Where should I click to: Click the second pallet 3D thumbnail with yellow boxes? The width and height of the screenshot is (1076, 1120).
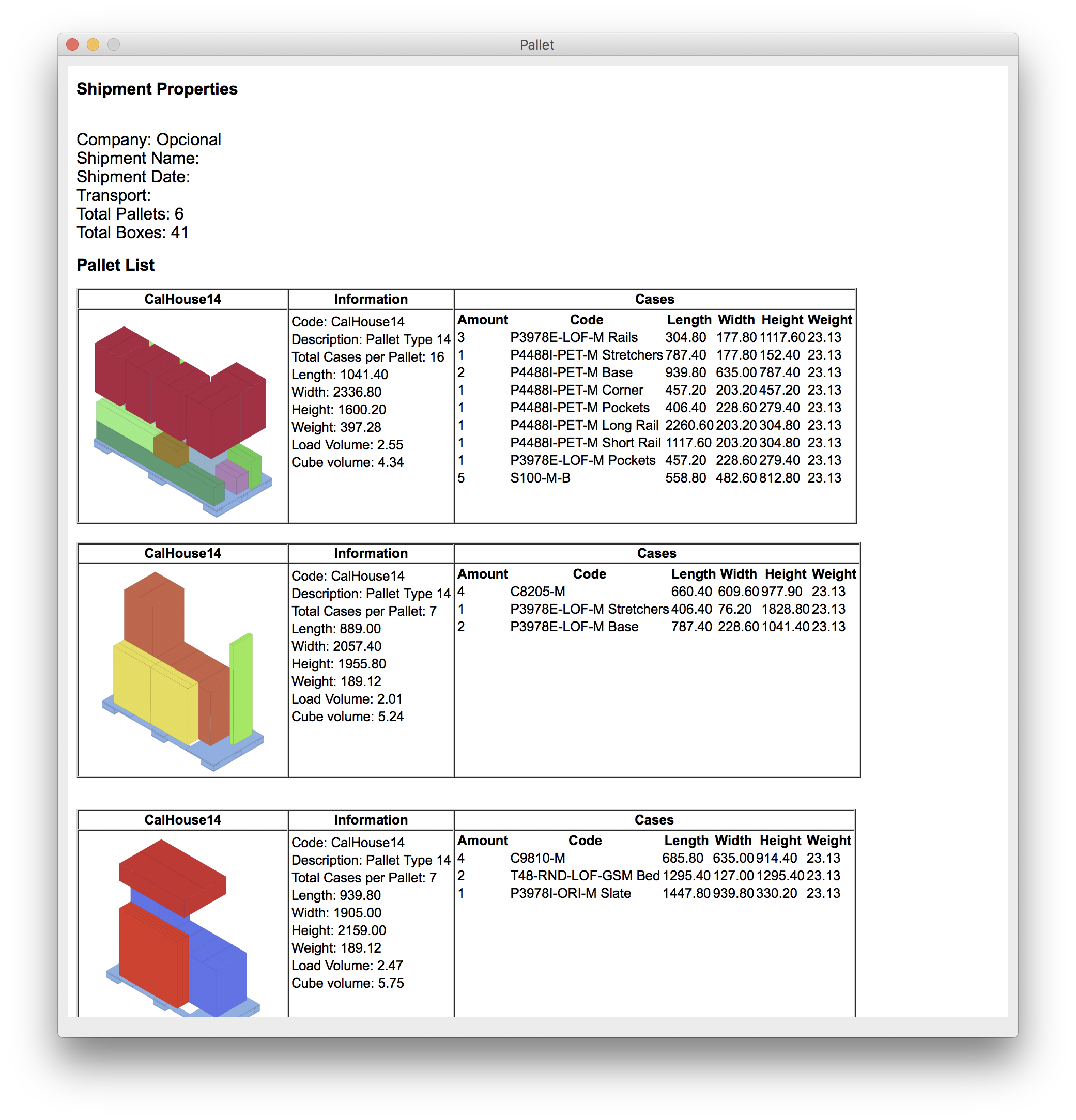tap(182, 672)
